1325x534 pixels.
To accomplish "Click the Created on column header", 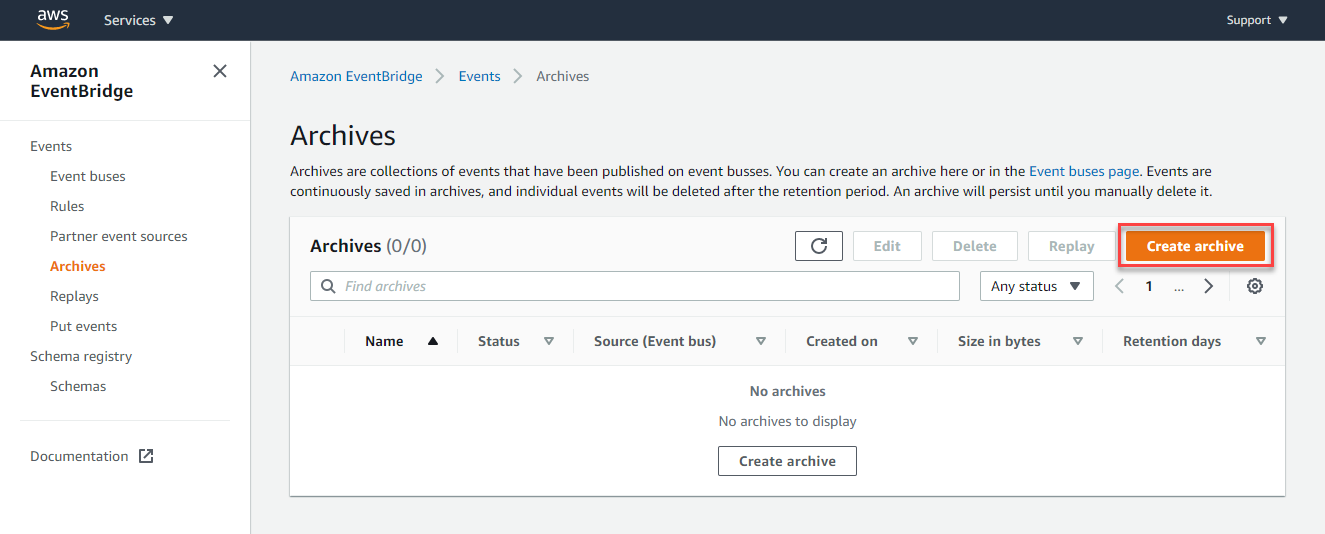I will (842, 341).
